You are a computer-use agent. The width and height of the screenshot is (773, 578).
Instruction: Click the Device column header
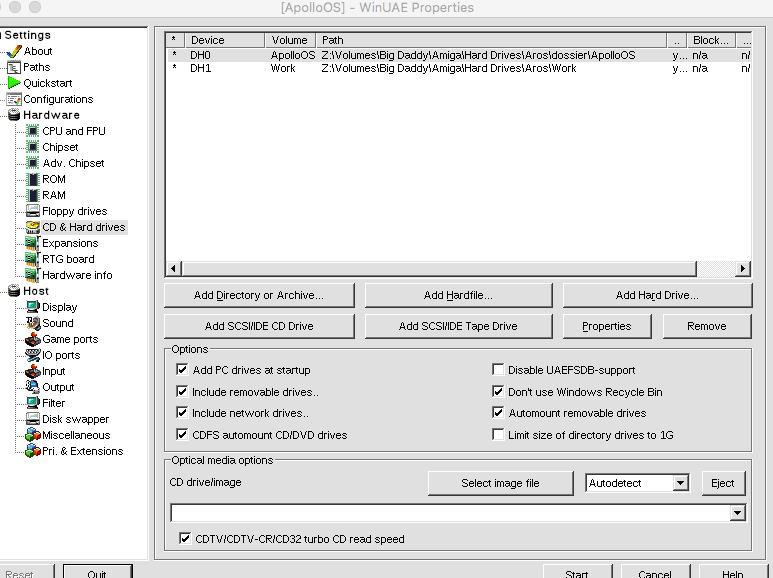point(225,40)
